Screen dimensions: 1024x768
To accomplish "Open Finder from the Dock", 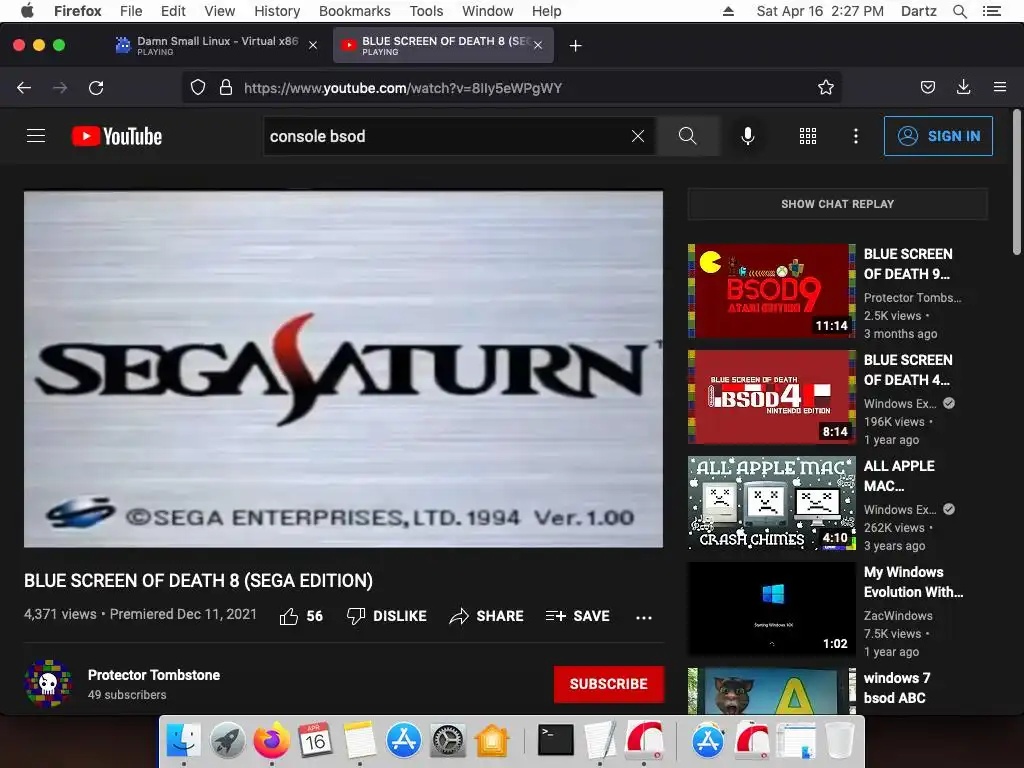I will point(184,741).
